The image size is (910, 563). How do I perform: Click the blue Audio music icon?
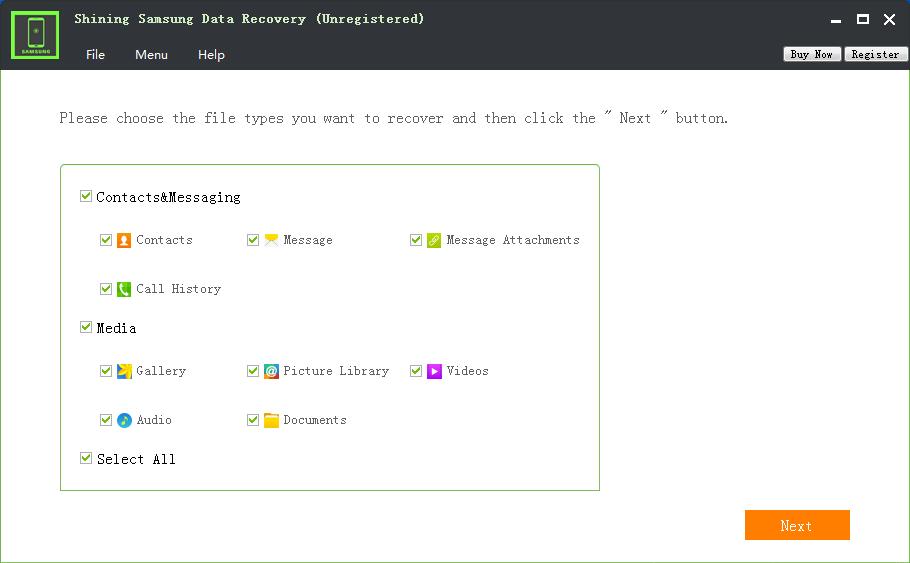124,420
